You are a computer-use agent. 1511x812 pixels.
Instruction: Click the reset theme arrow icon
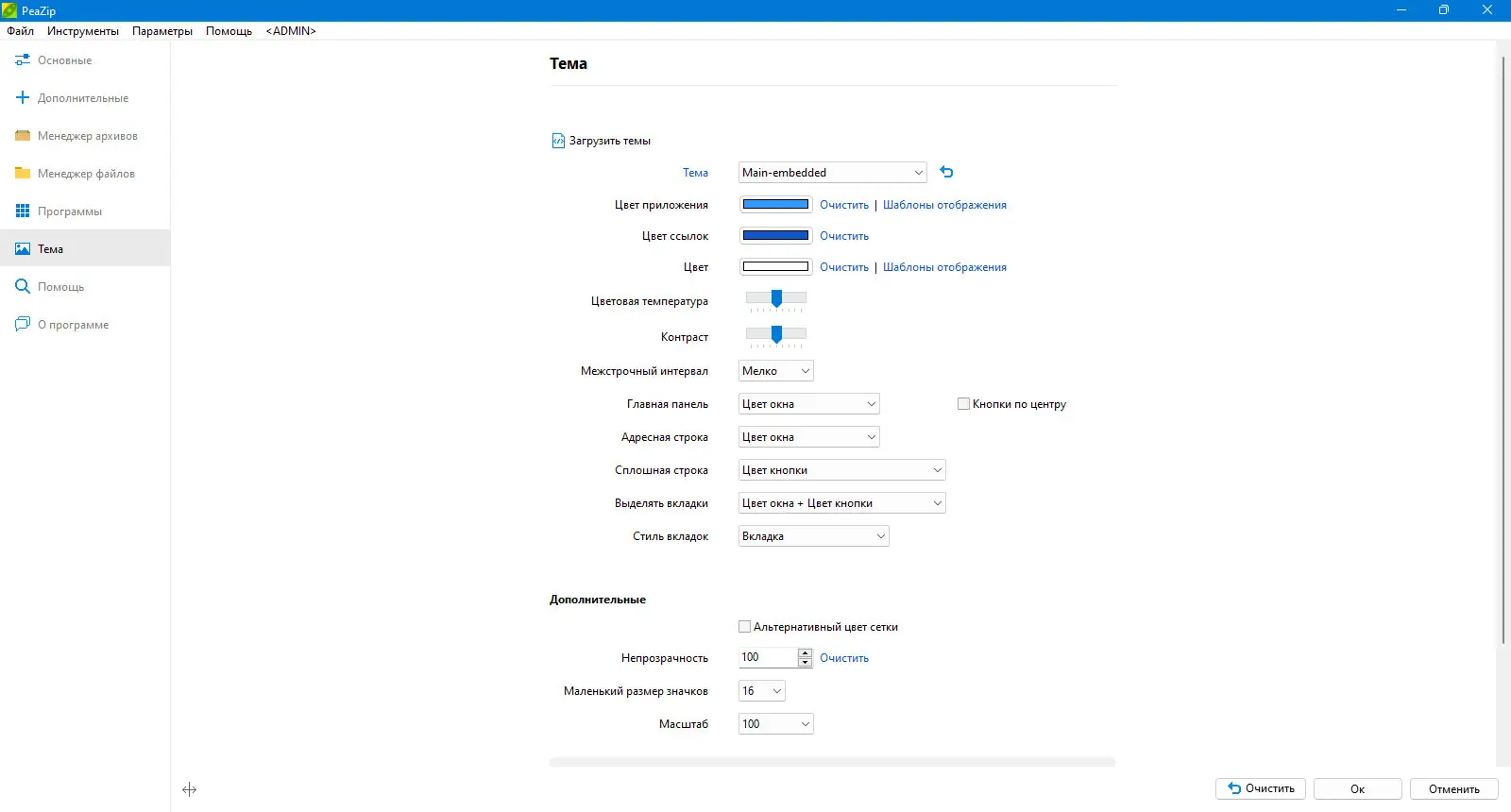click(946, 172)
